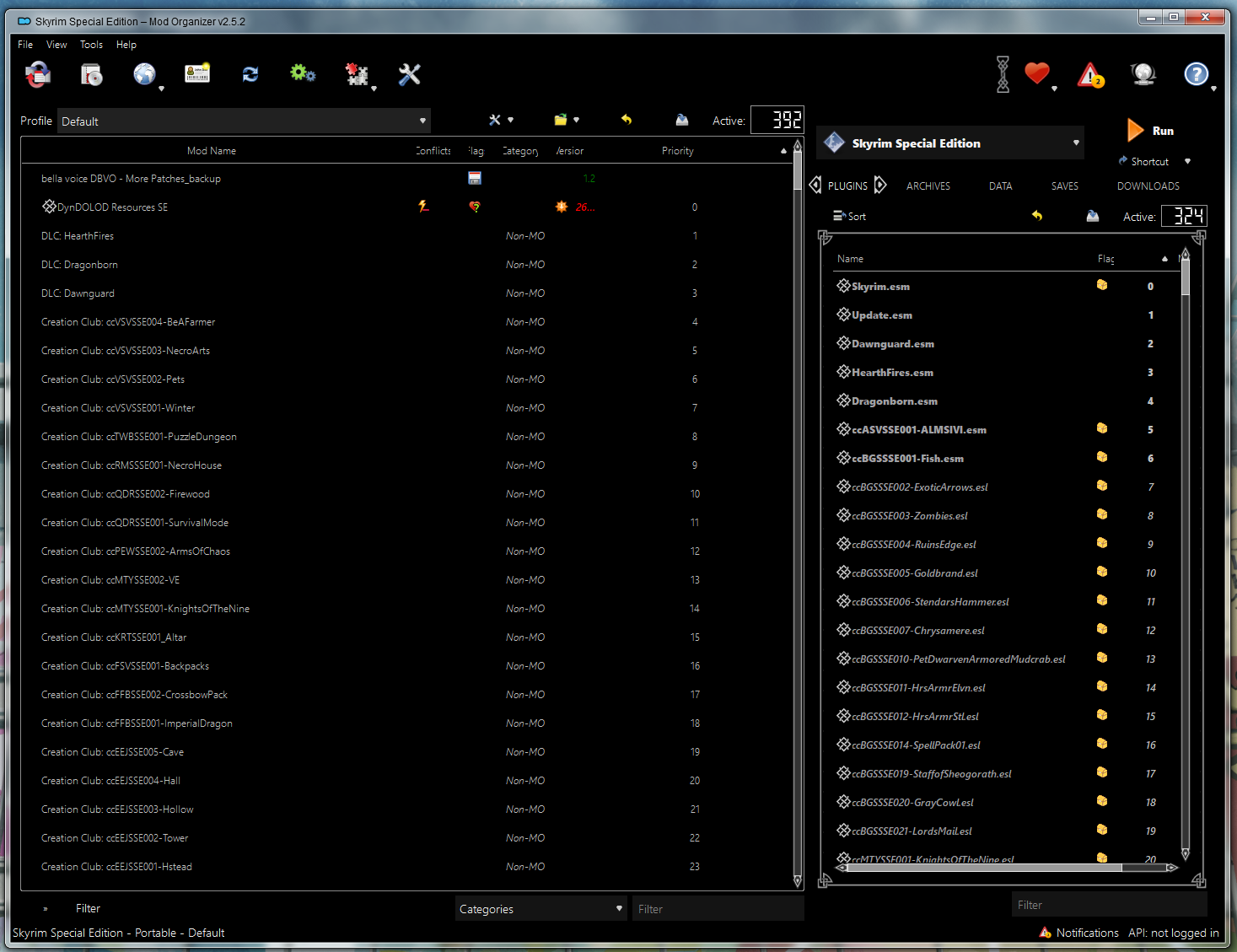
Task: Toggle the ccBGSSSE020-GrayCowl.esl checkbox
Action: click(x=843, y=802)
